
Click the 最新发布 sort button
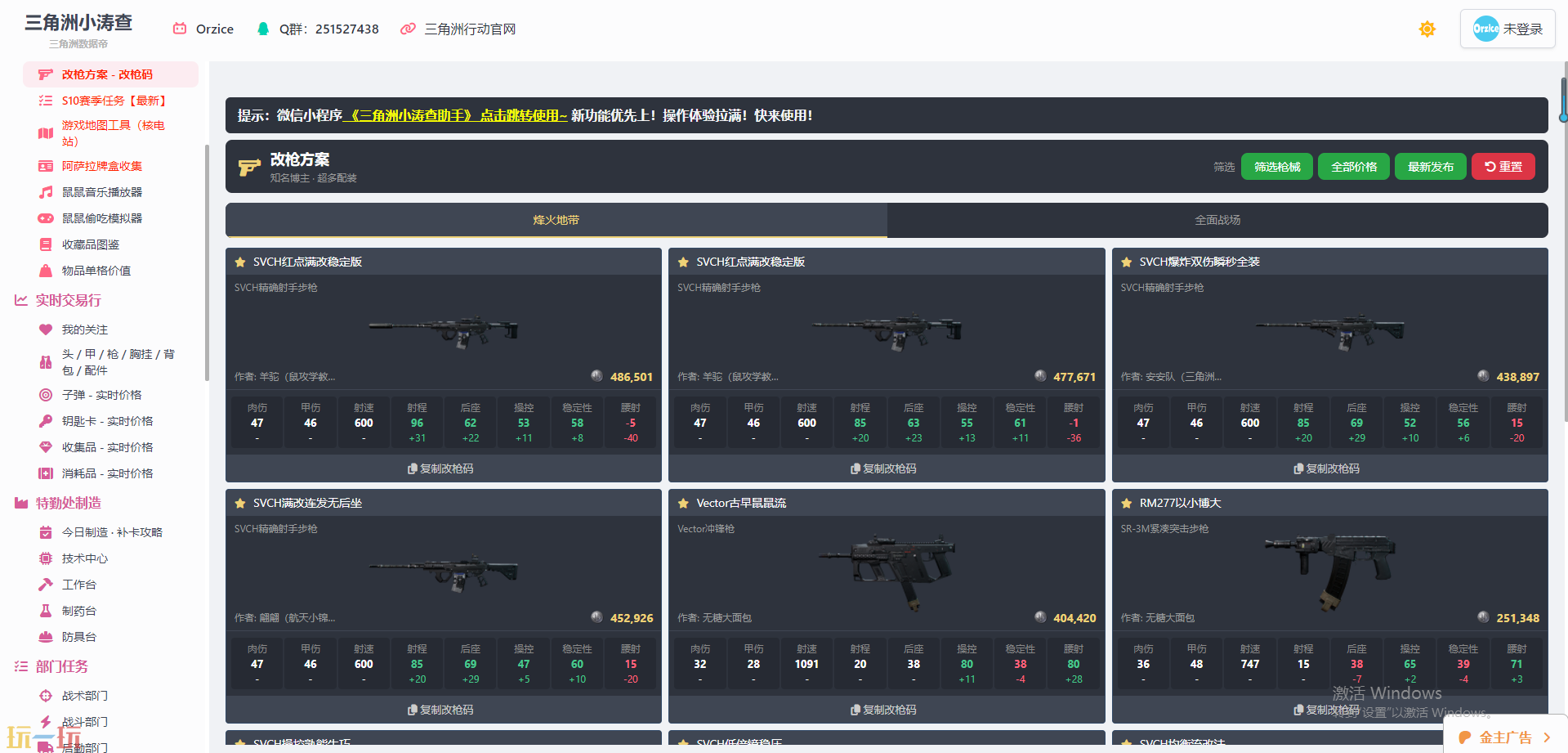[1431, 167]
